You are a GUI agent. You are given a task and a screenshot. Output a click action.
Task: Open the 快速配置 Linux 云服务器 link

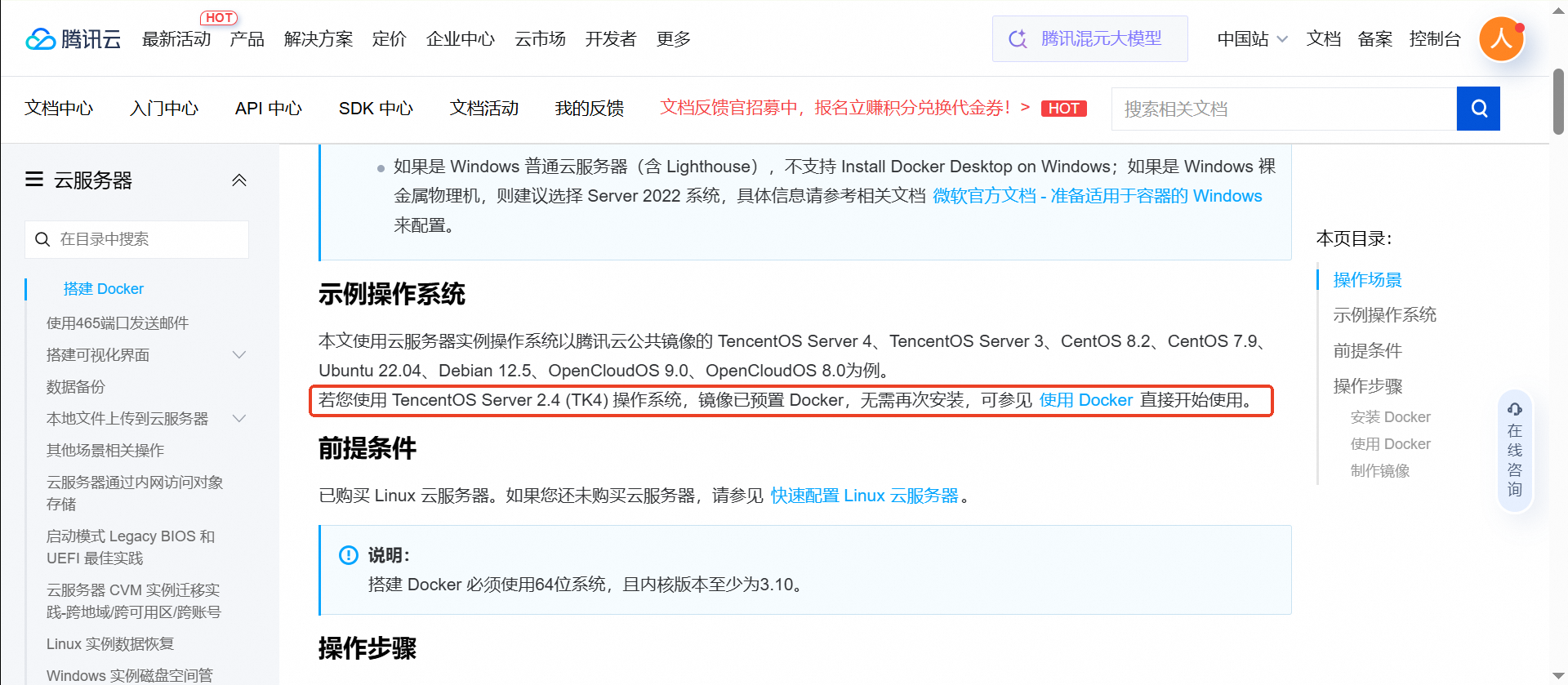pyautogui.click(x=864, y=496)
